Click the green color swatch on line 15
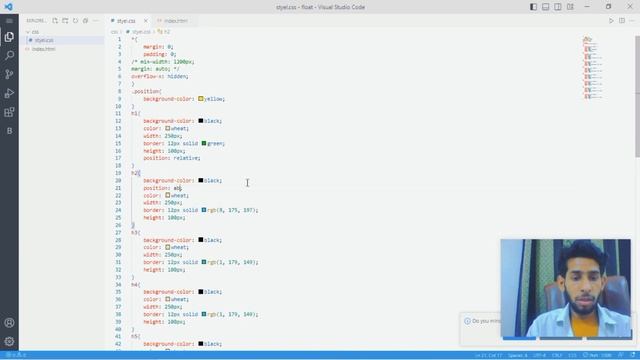The height and width of the screenshot is (360, 640). click(x=204, y=143)
